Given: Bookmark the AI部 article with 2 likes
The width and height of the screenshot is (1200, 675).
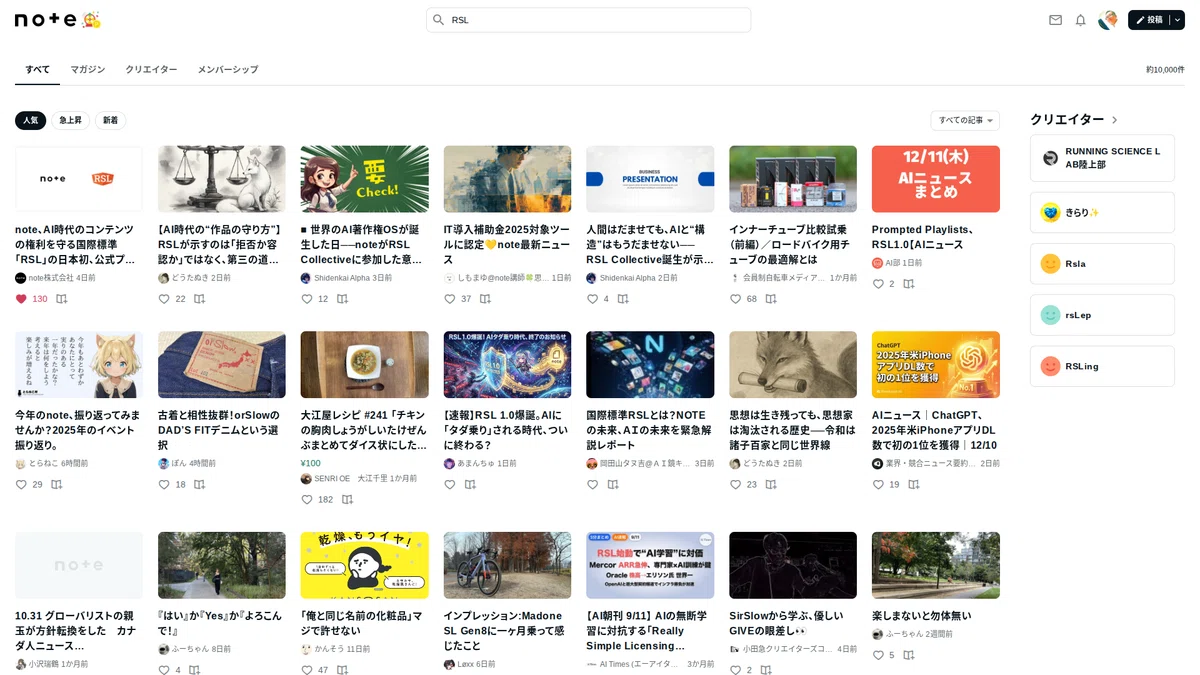Looking at the screenshot, I should point(909,284).
